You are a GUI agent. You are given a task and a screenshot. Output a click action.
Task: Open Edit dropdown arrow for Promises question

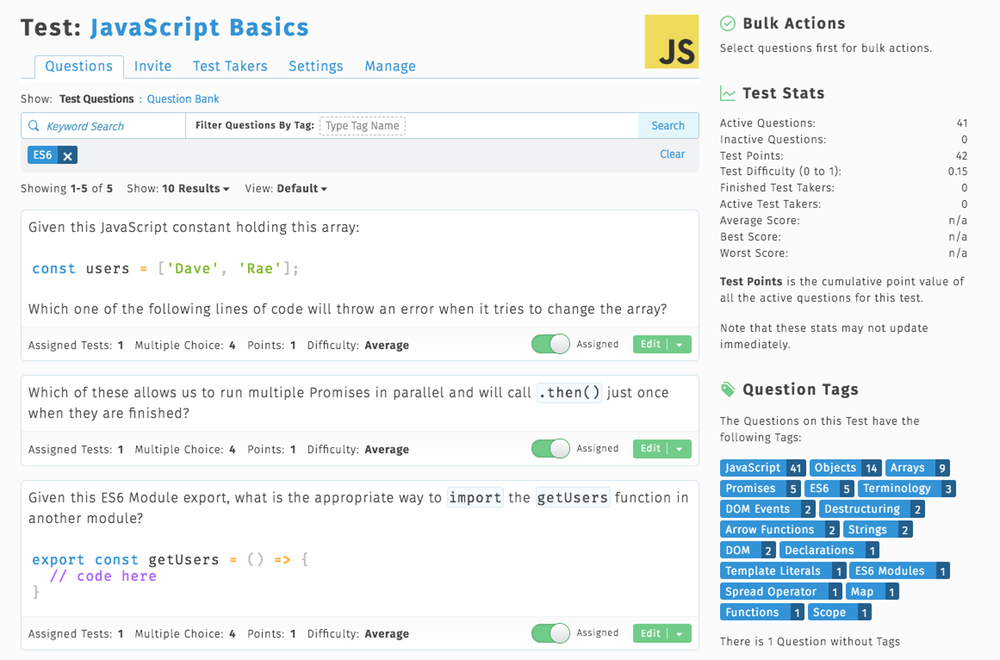[680, 448]
